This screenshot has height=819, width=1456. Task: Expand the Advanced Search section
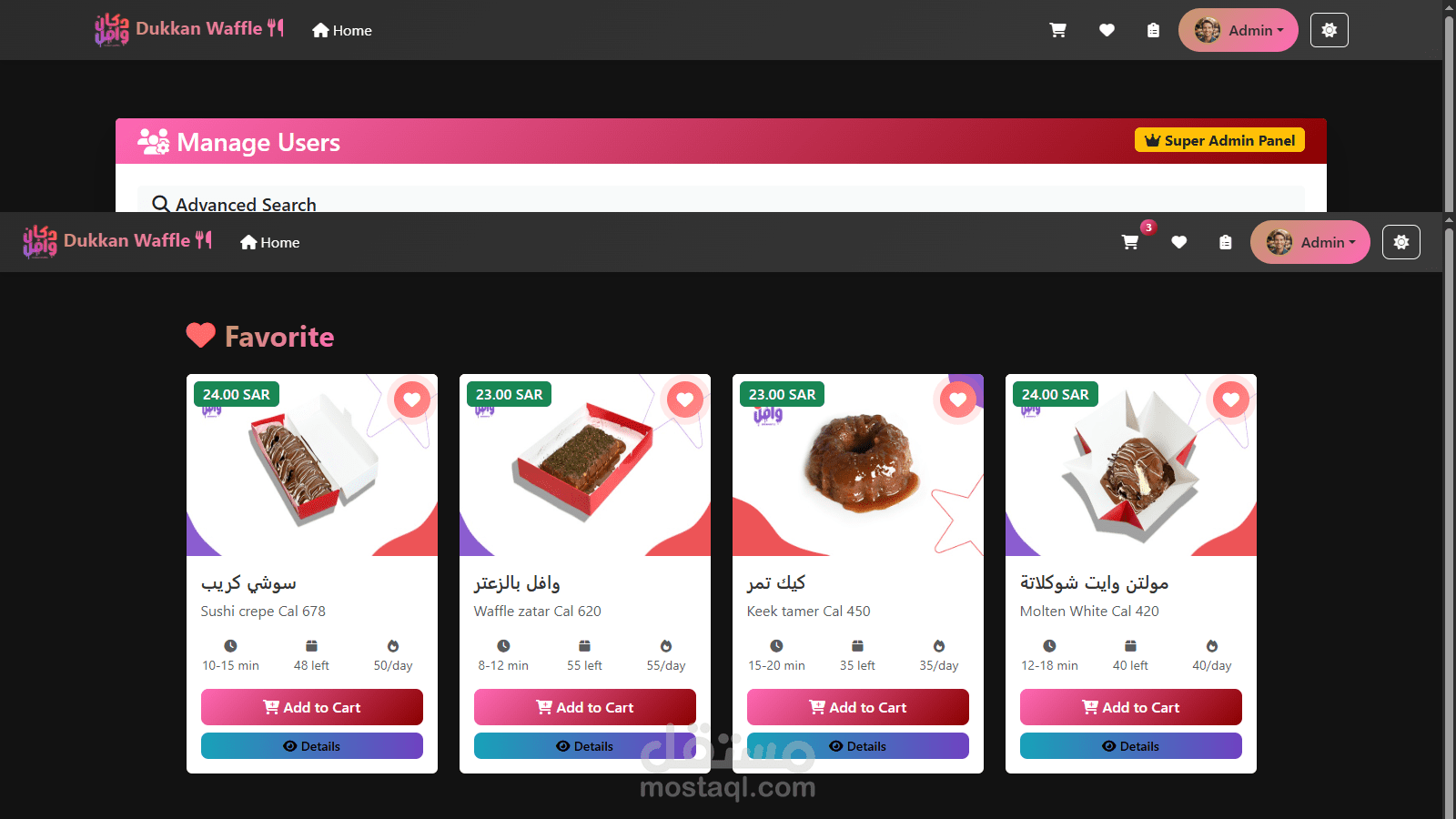(235, 204)
